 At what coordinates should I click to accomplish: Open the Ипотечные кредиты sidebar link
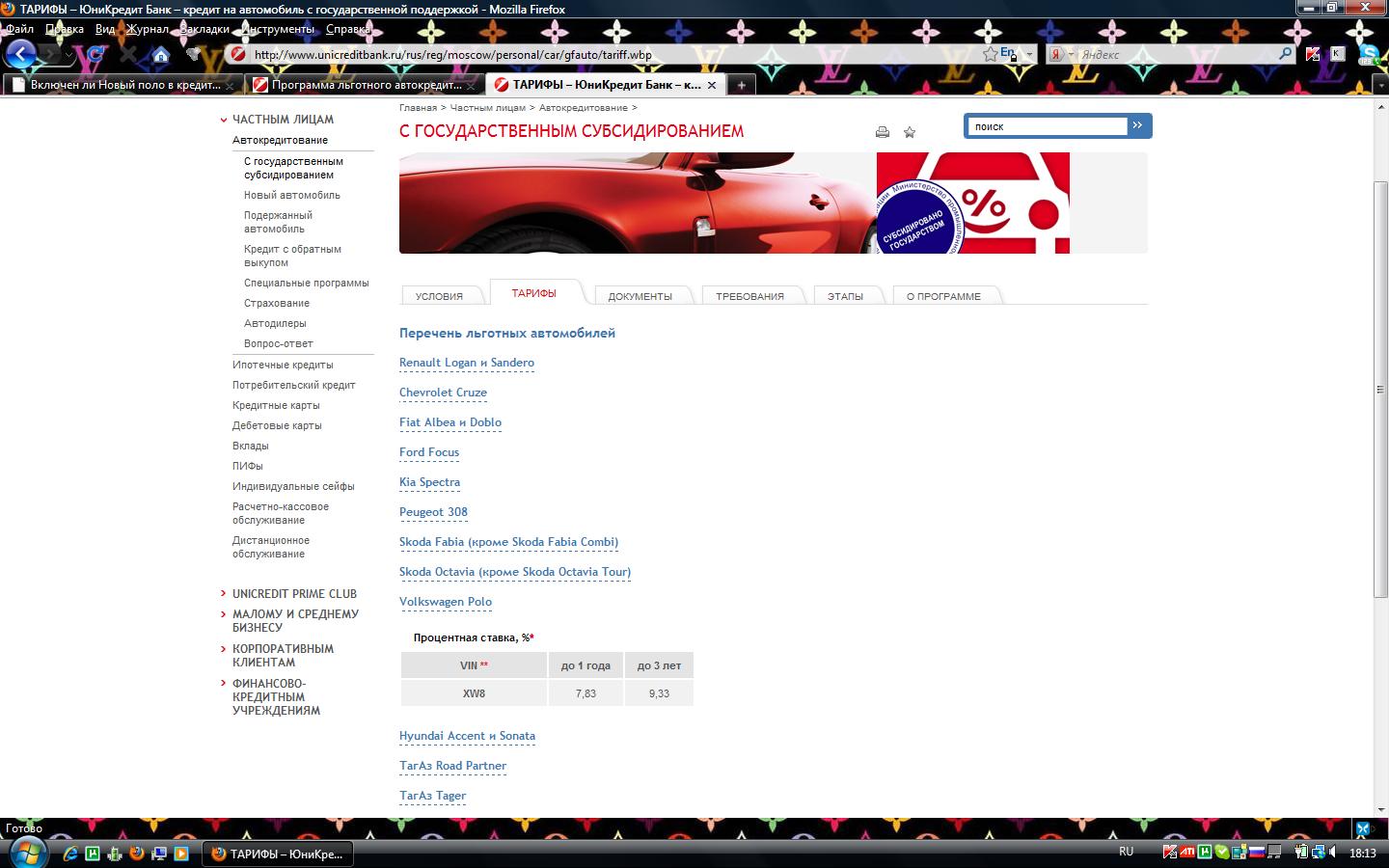tap(283, 365)
